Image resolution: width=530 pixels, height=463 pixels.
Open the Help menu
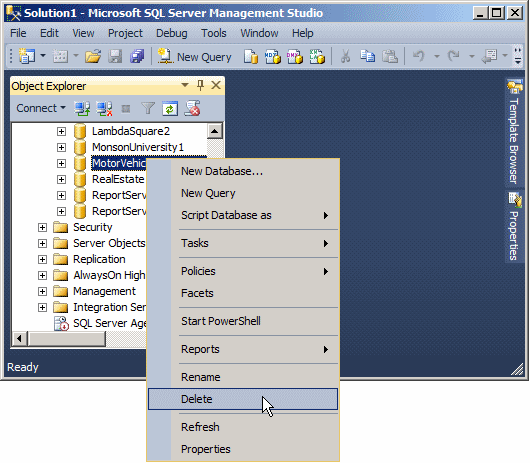303,33
